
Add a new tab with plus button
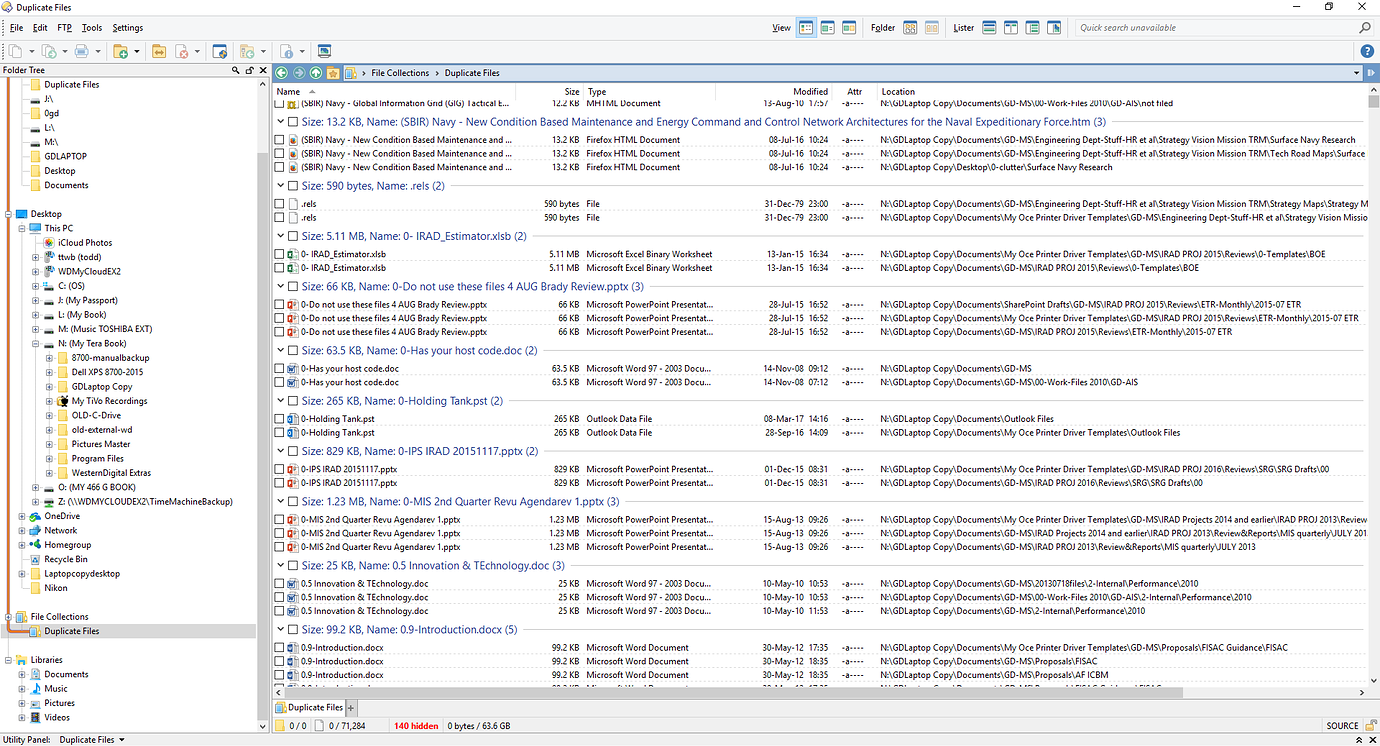tap(351, 708)
